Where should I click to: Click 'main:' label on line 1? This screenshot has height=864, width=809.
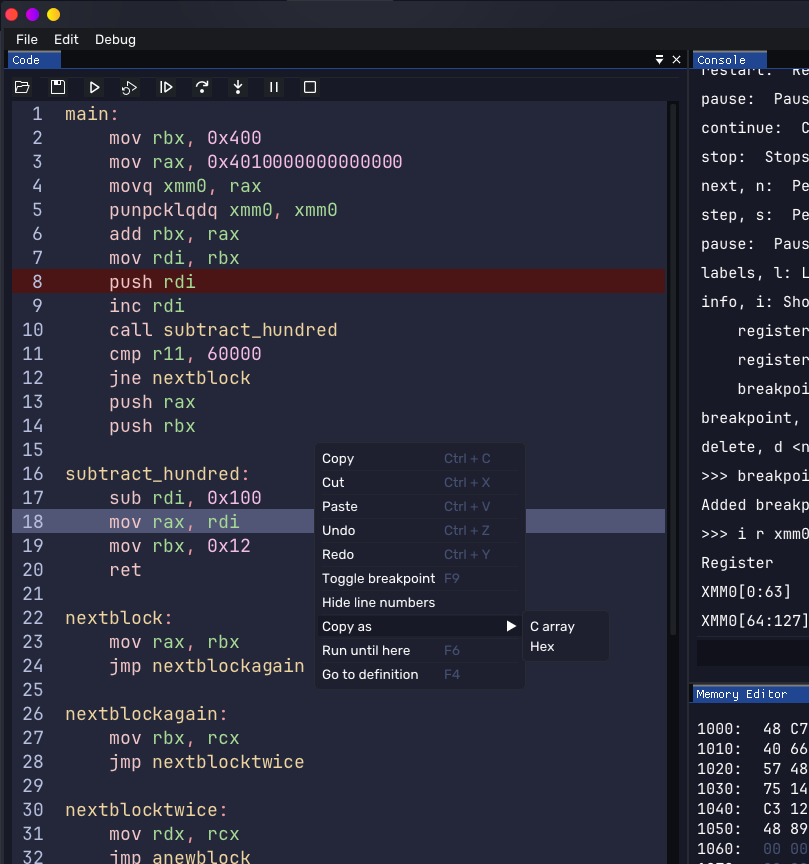pyautogui.click(x=91, y=114)
